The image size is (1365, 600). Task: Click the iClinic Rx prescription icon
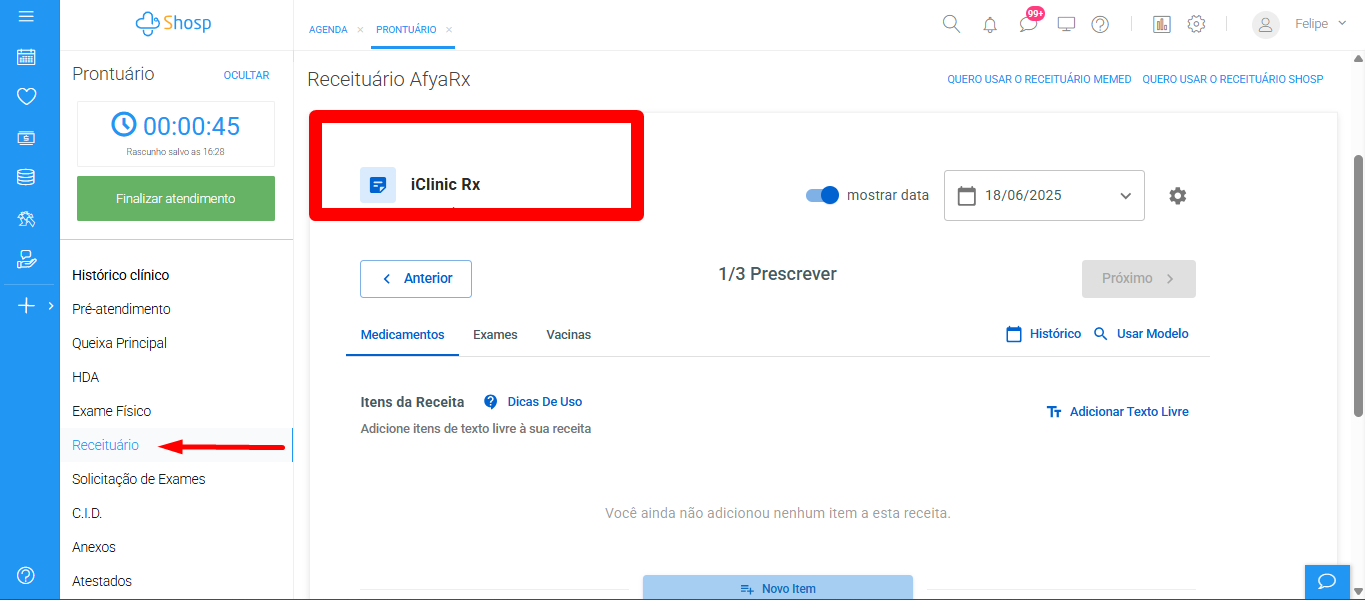(378, 185)
